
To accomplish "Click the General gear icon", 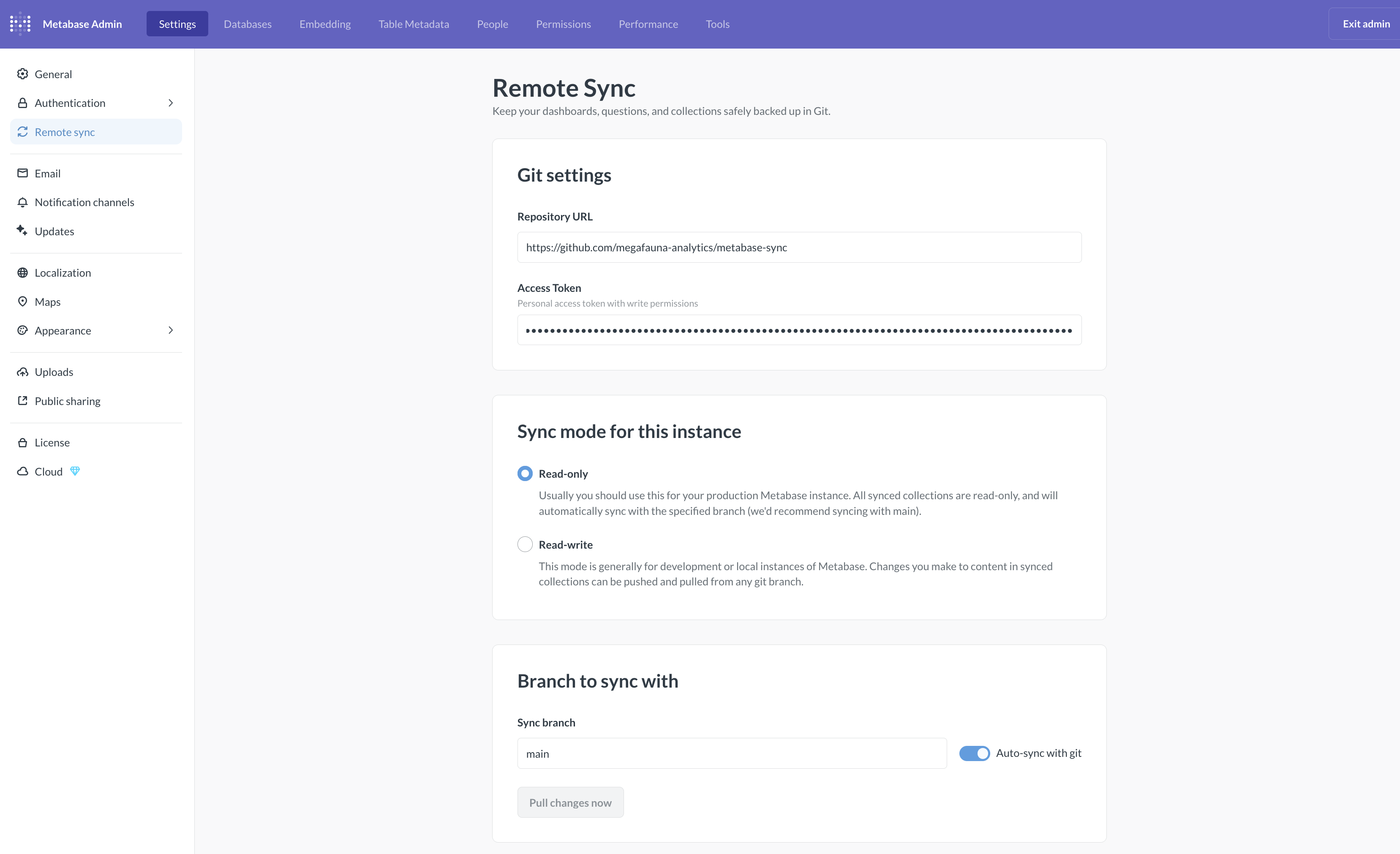I will click(x=23, y=74).
